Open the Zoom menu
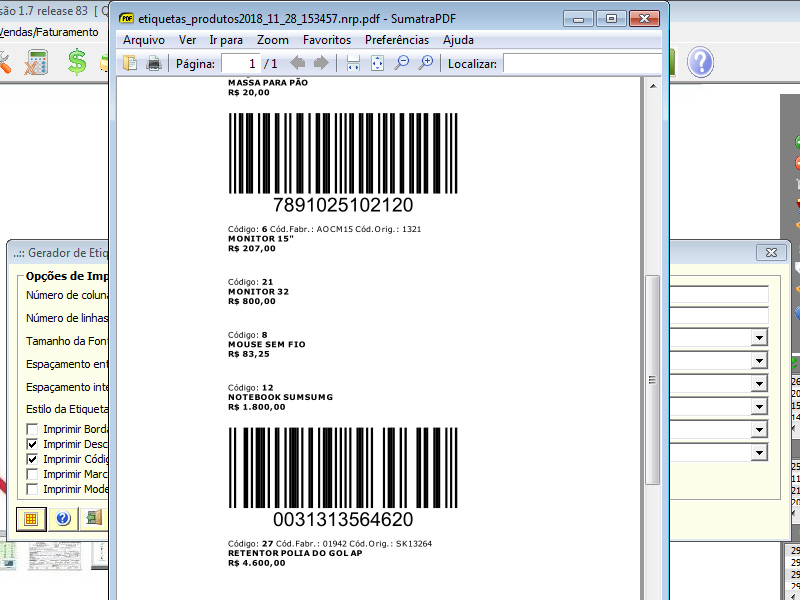Viewport: 800px width, 600px height. point(272,40)
